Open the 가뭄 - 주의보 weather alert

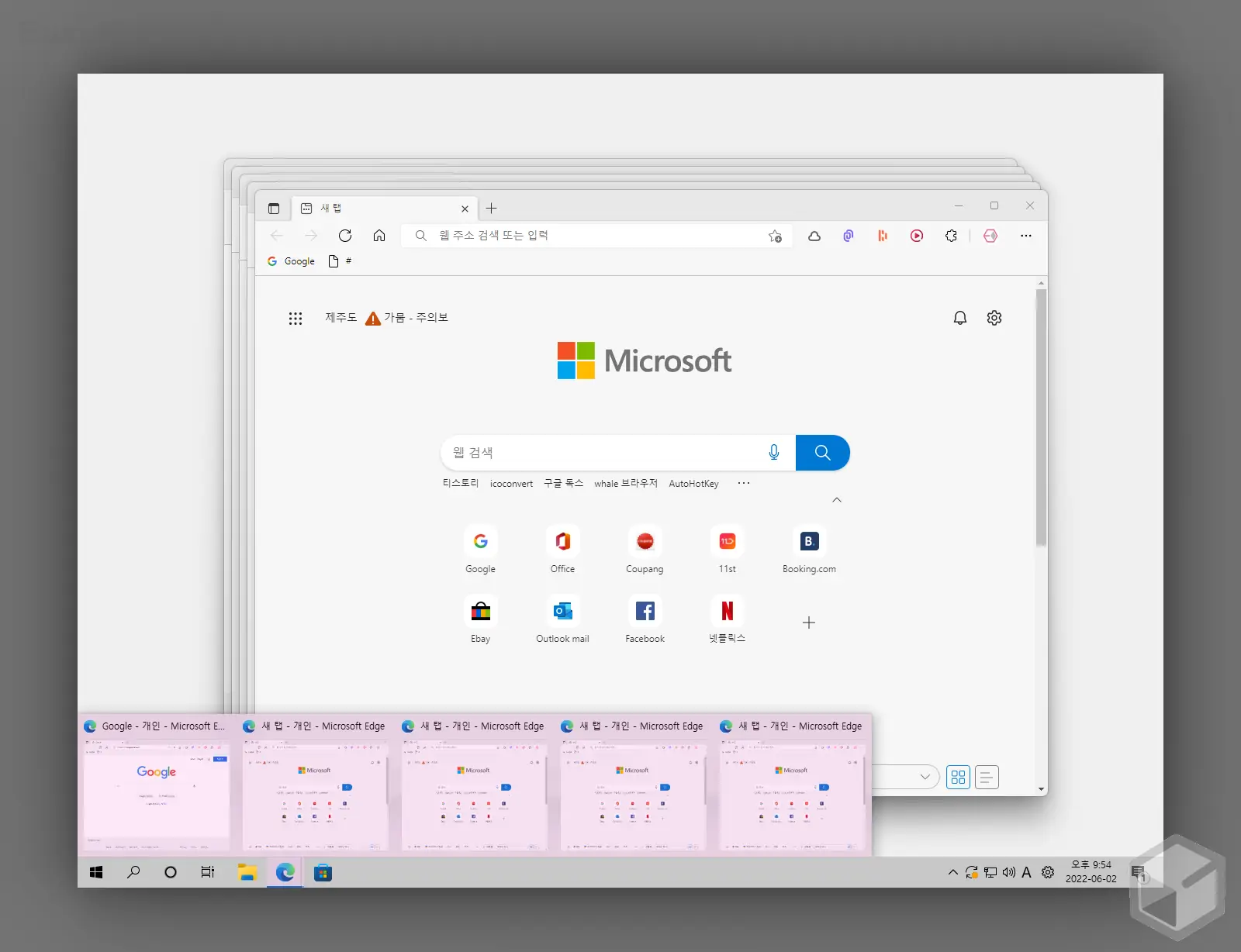pos(406,318)
